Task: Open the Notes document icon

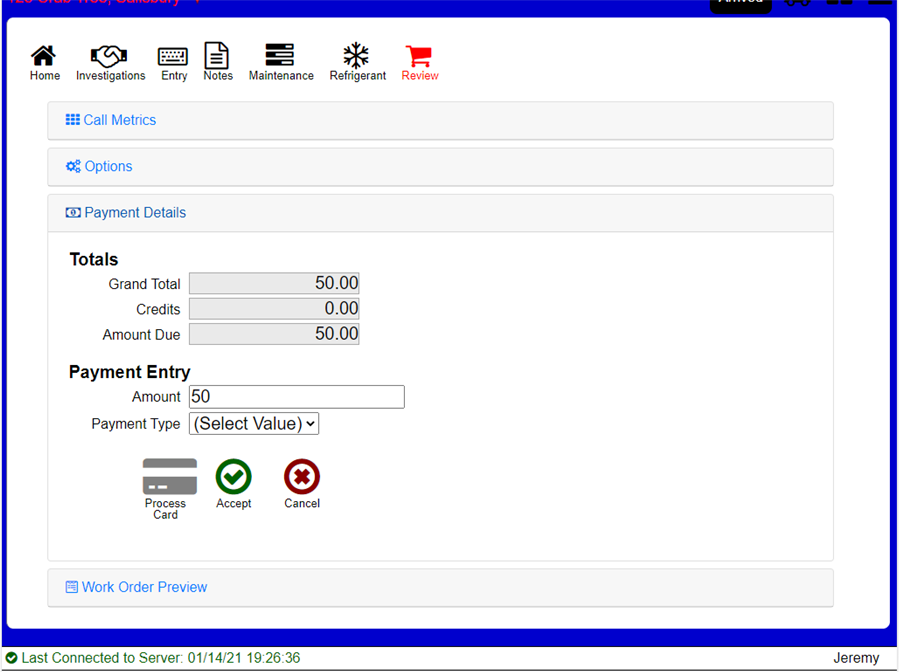Action: (217, 56)
